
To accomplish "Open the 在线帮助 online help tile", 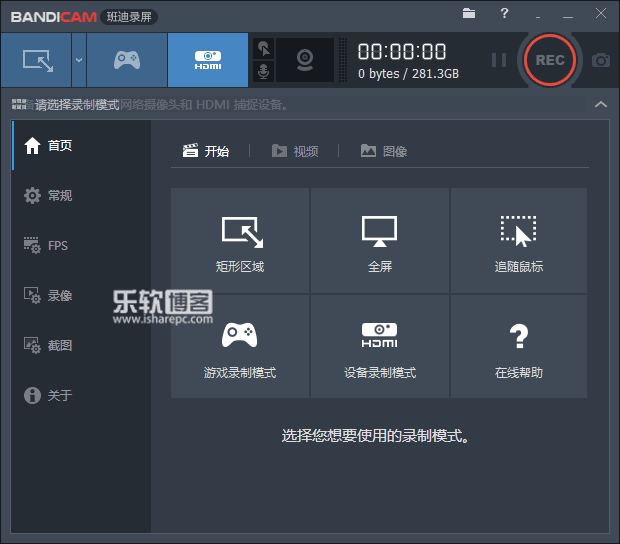I will click(x=519, y=346).
